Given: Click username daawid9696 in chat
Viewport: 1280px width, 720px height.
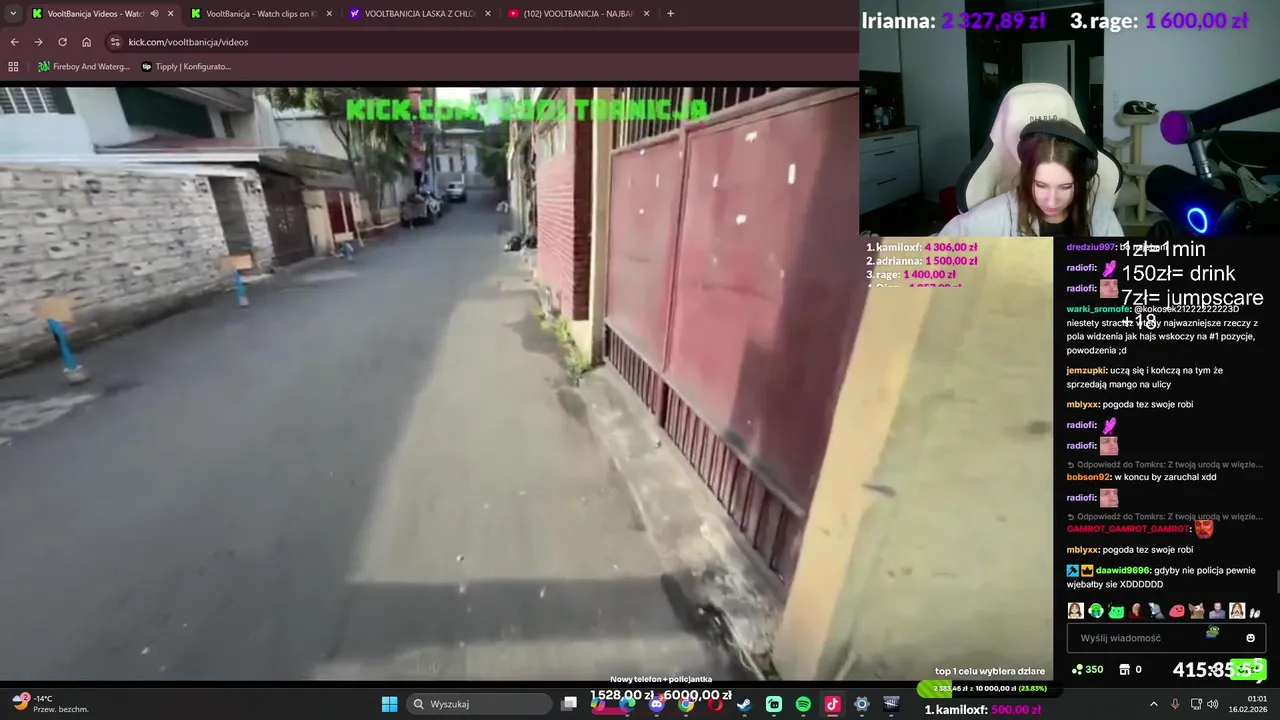Looking at the screenshot, I should [1123, 570].
